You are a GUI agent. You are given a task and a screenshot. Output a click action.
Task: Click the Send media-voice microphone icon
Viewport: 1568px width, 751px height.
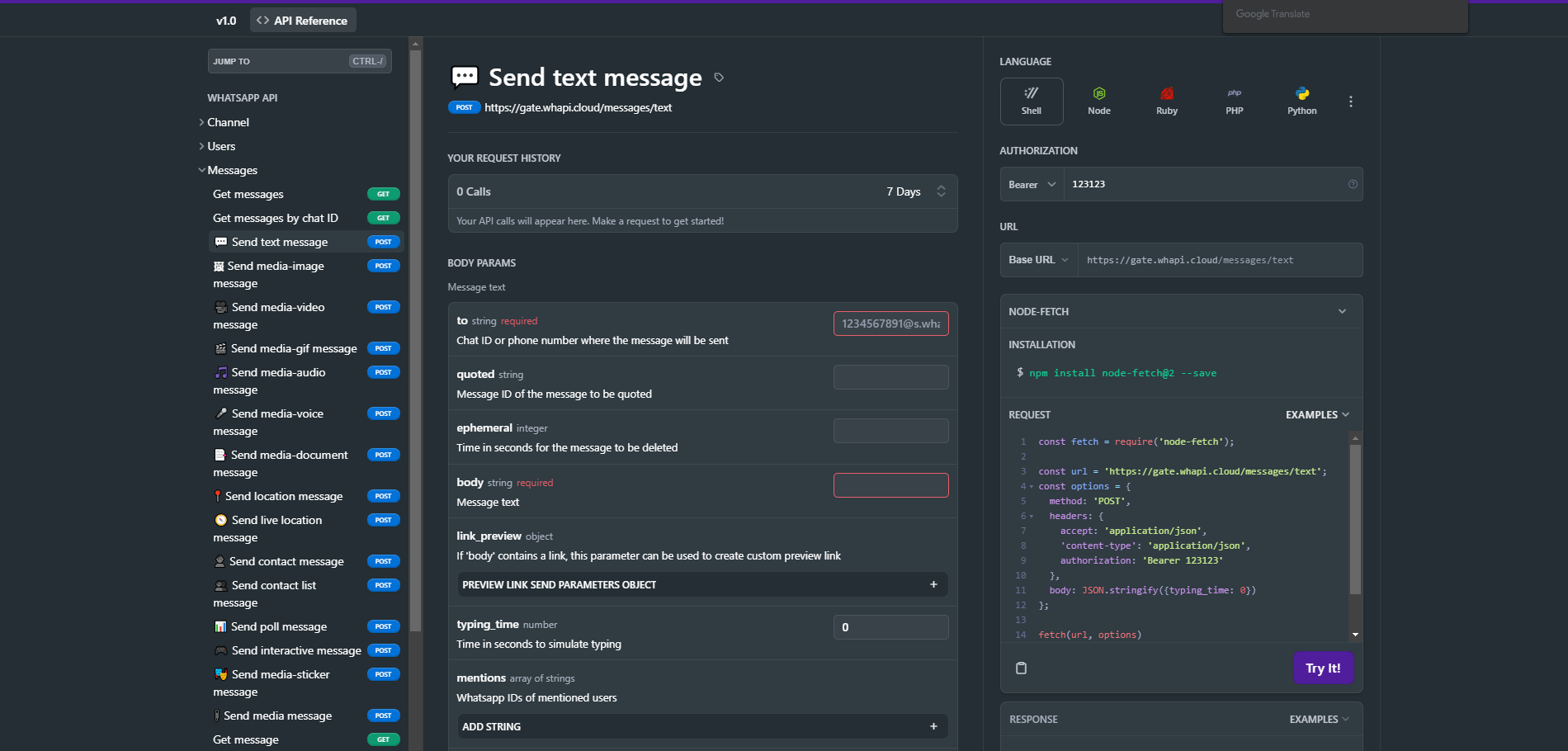[220, 413]
